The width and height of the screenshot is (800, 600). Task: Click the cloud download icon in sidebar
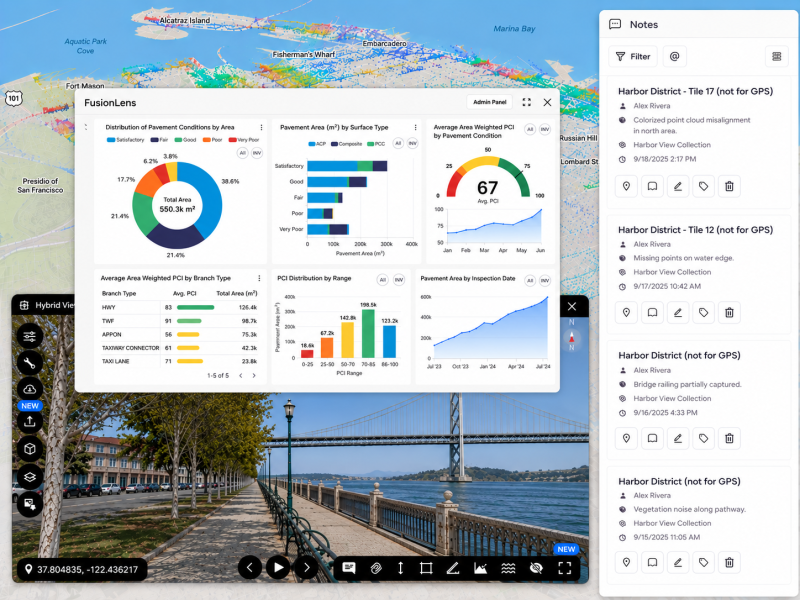[30, 389]
